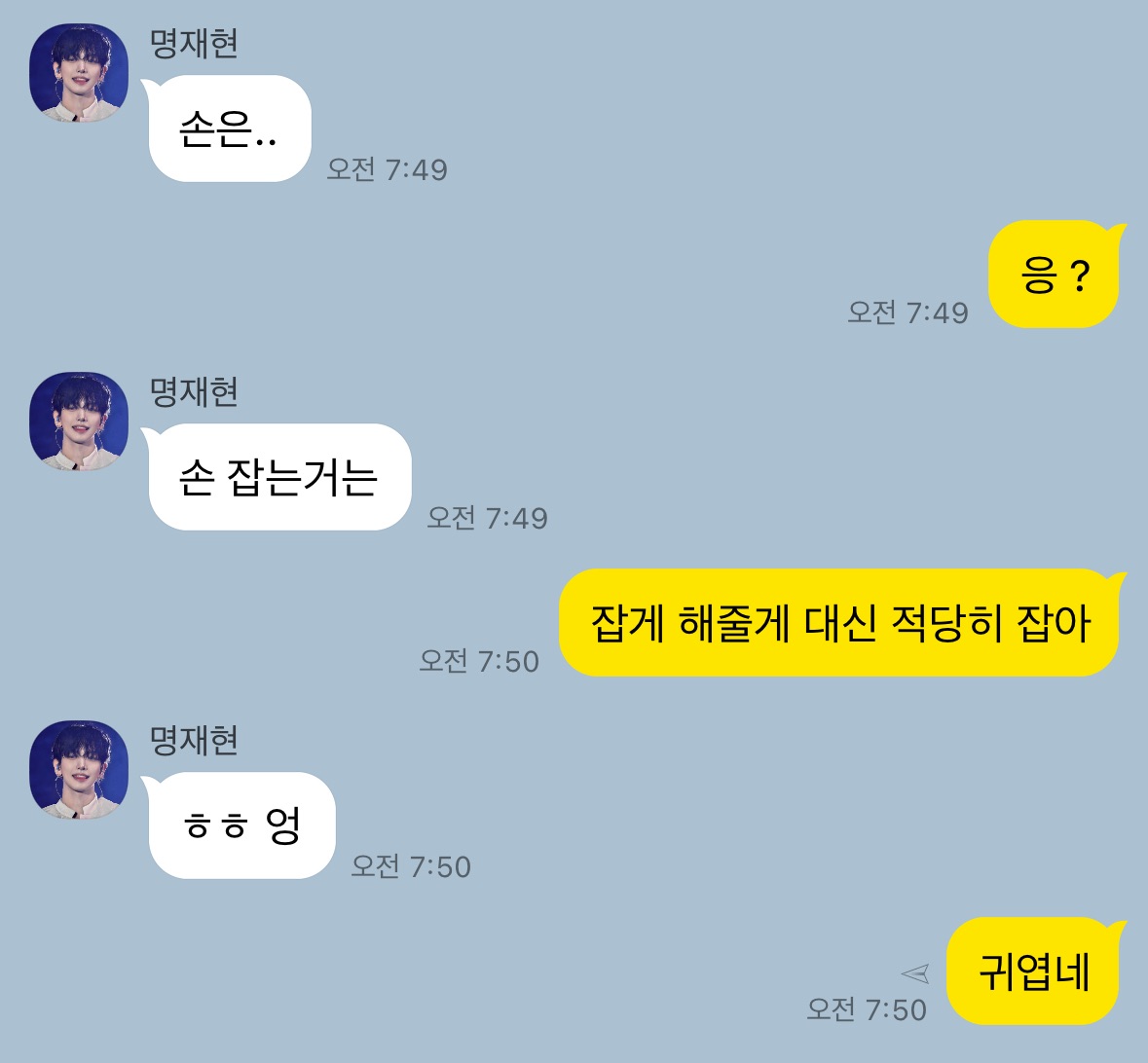Select the 손 잡는거는 message bubble
This screenshot has width=1148, height=1063.
point(278,477)
